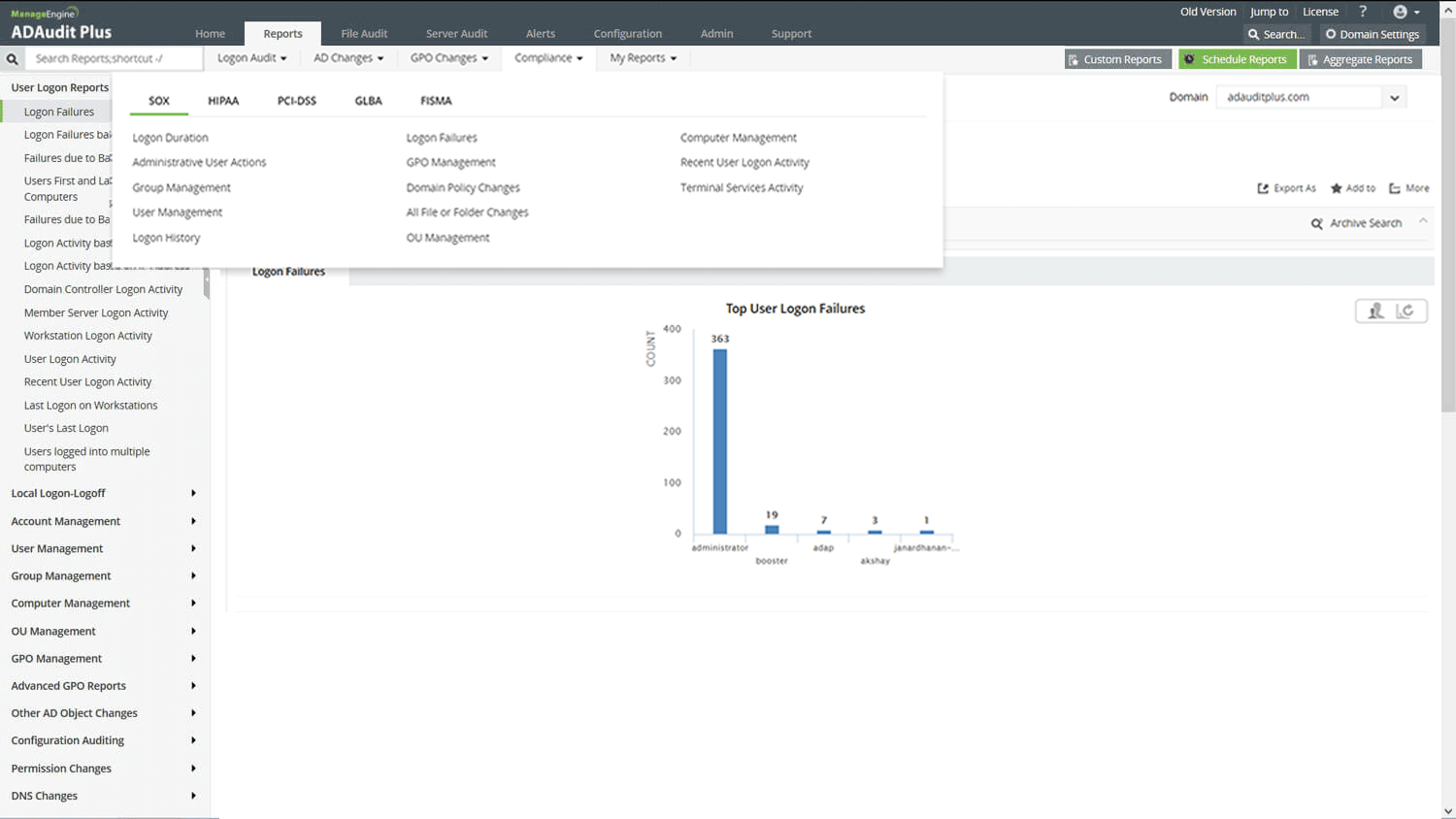Open the Jump to link
Image resolution: width=1456 pixels, height=819 pixels.
coord(1269,12)
